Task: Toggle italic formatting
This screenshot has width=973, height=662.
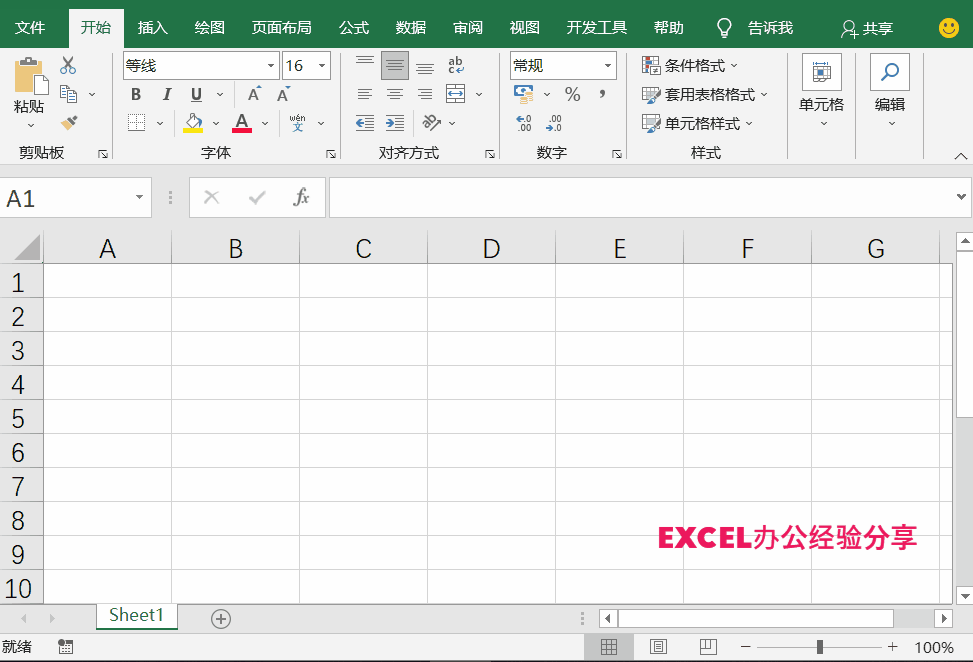Action: click(166, 93)
